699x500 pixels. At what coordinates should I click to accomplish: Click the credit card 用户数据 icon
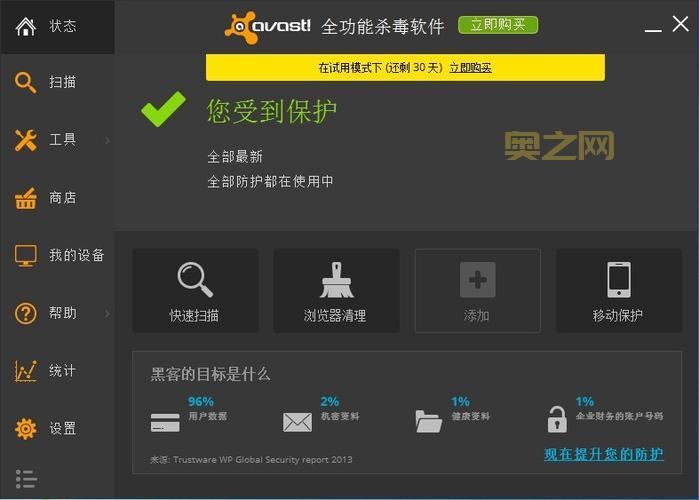(x=165, y=422)
